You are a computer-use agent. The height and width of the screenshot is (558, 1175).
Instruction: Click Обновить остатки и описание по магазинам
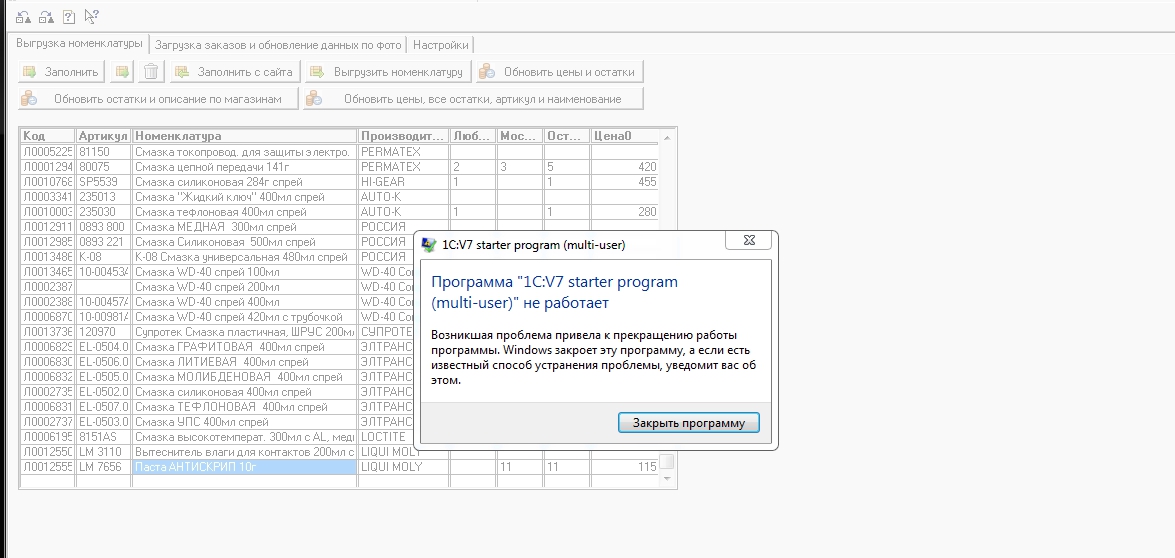159,99
